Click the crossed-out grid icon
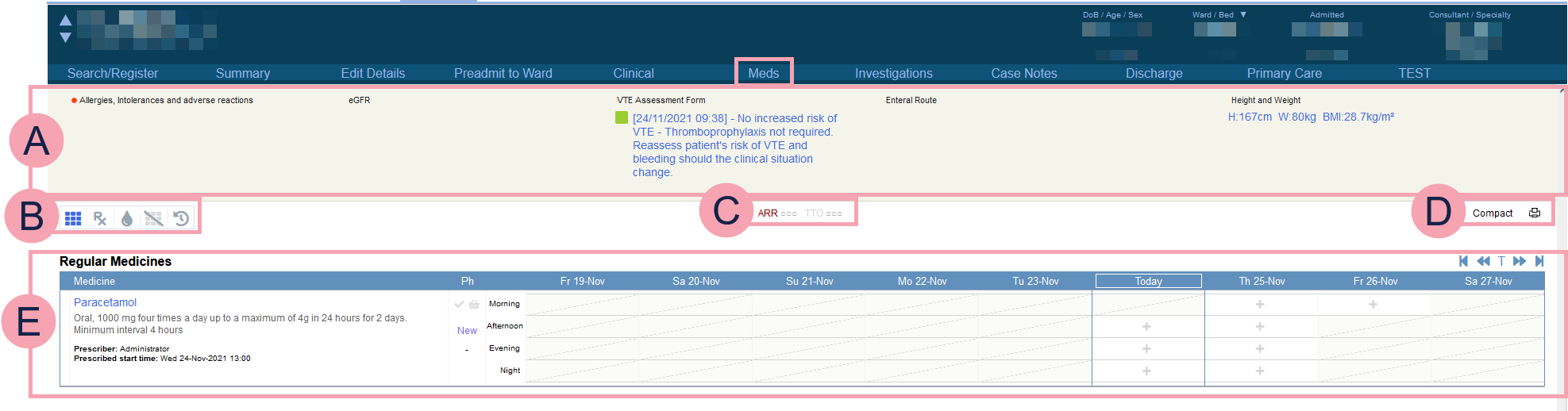The height and width of the screenshot is (411, 1568). (x=154, y=218)
